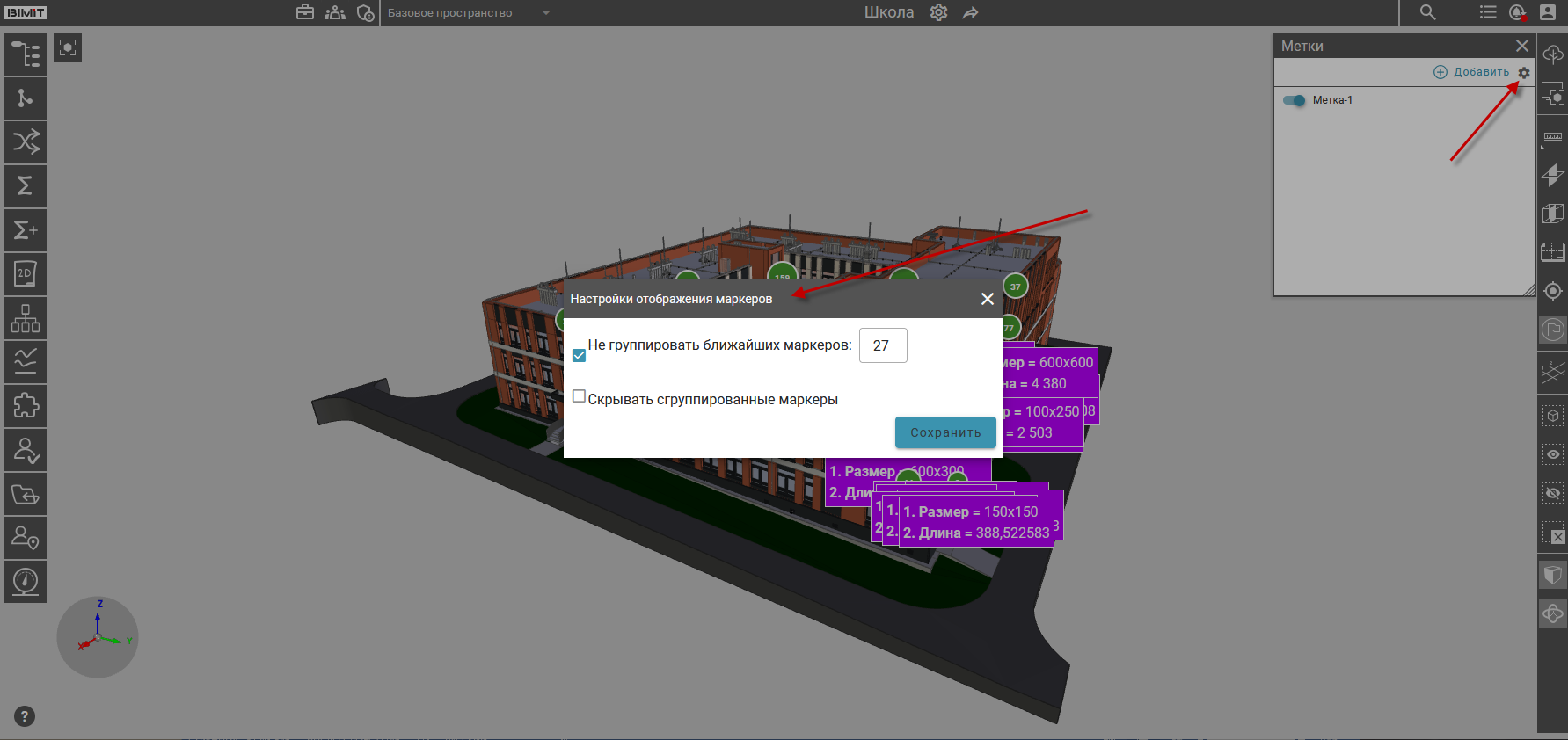This screenshot has width=1568, height=740.
Task: Open the list menu in top bar
Action: tap(1487, 12)
